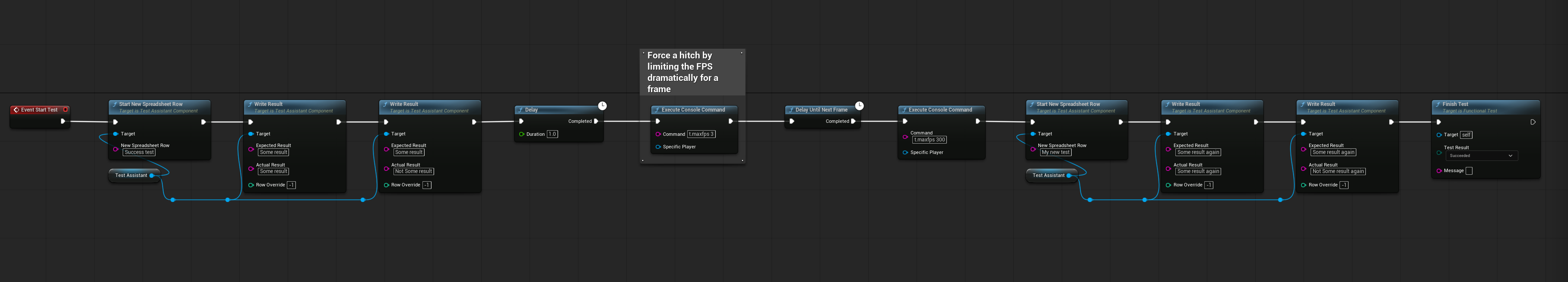Click the Duration value field showing 1.0
Screen dimensions: 1568x282
tap(552, 134)
